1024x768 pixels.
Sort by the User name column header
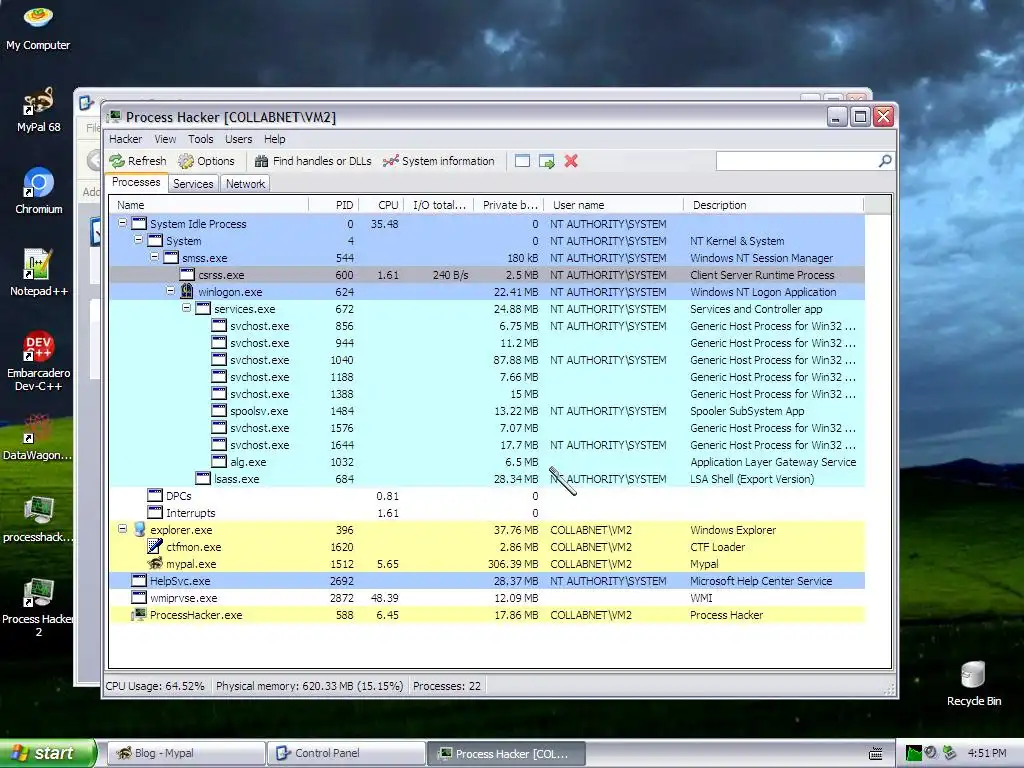coord(613,205)
